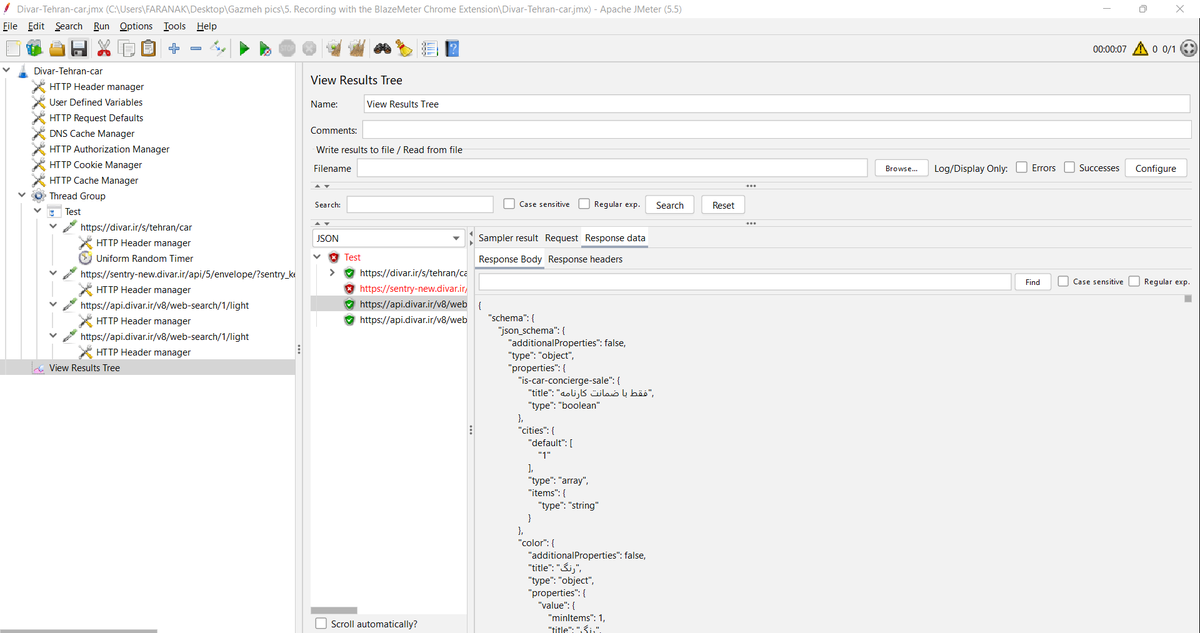Open the Run menu

[101, 26]
